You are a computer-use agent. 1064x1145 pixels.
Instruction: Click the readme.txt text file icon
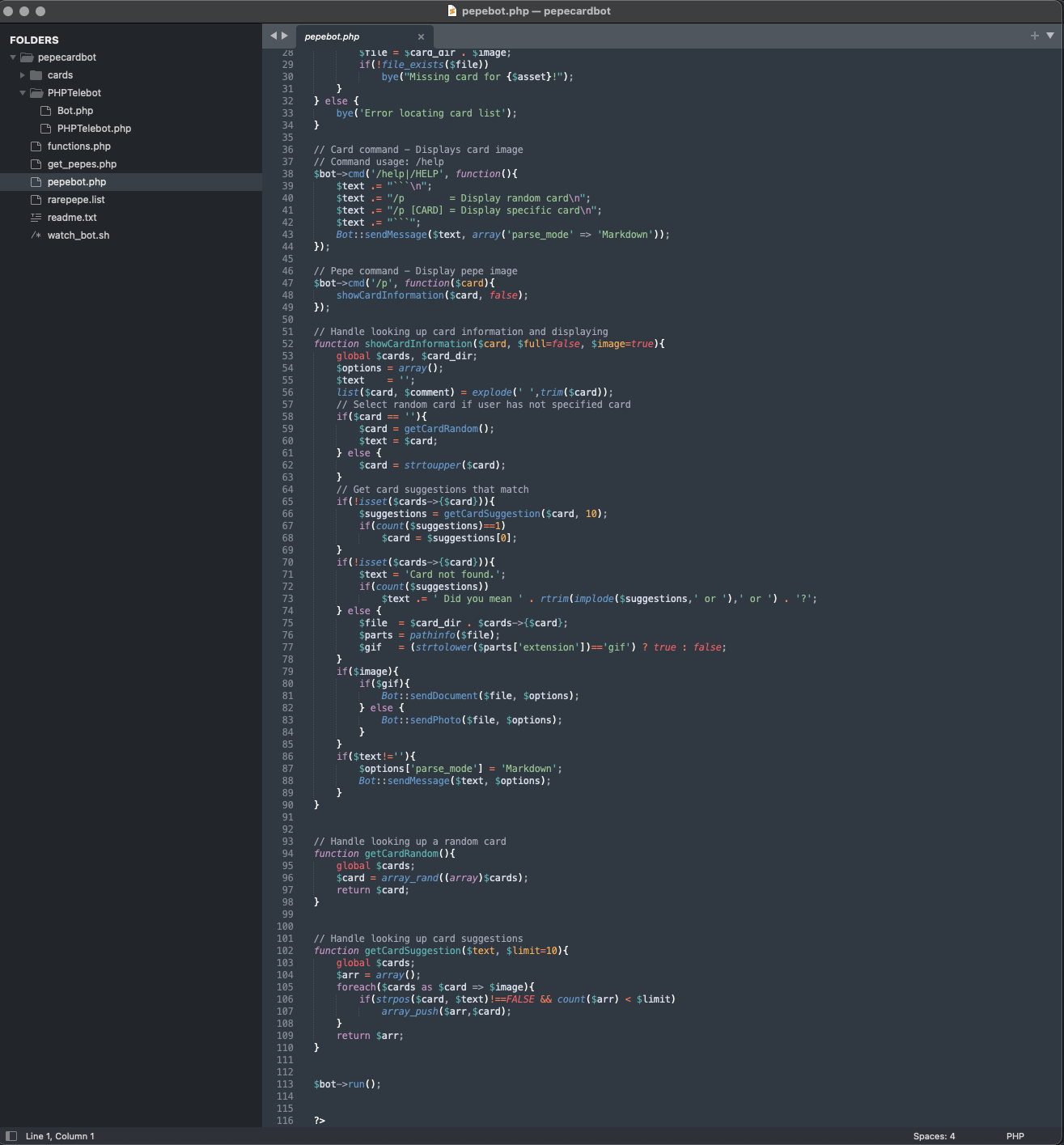(x=36, y=218)
